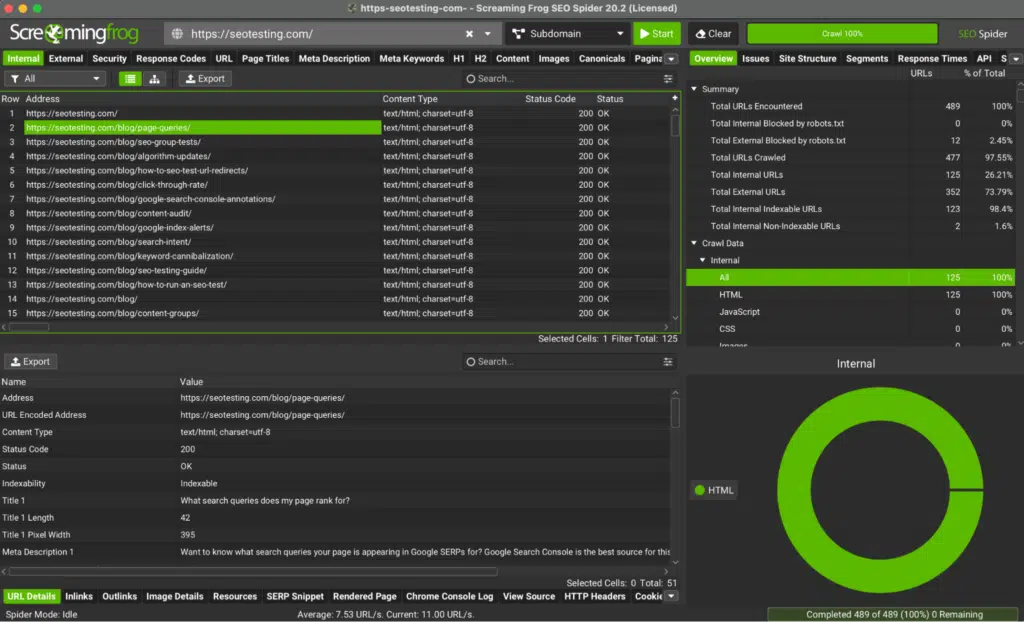Open the Inlinks tab
The image size is (1024, 622).
[79, 596]
